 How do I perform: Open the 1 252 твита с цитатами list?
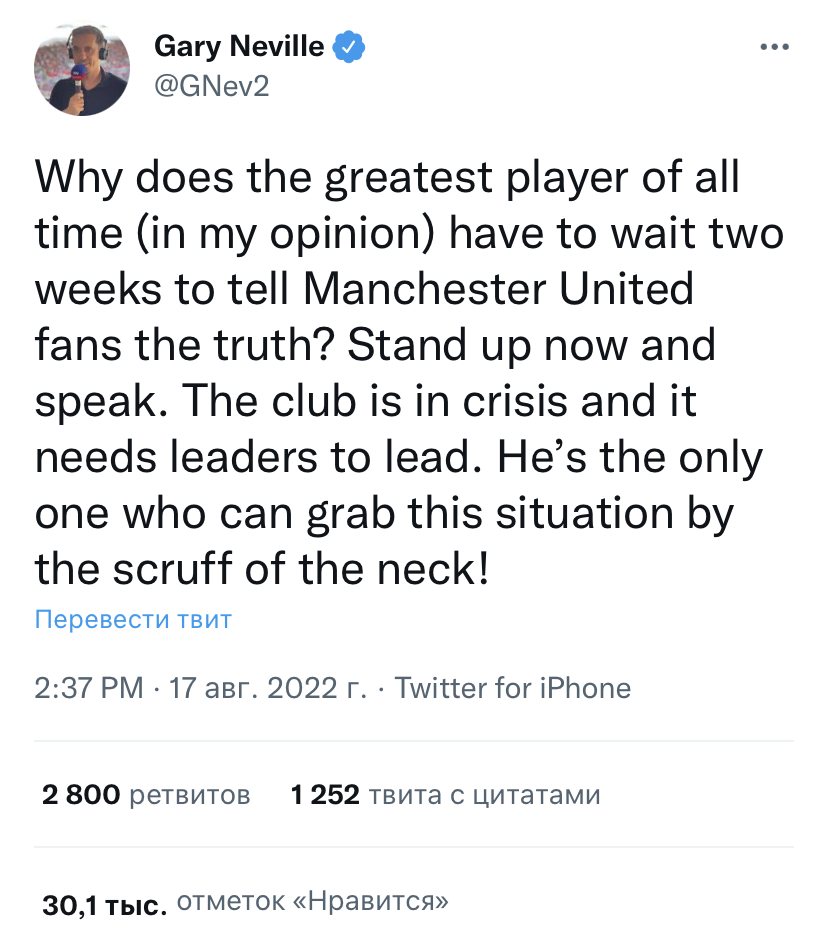click(445, 795)
